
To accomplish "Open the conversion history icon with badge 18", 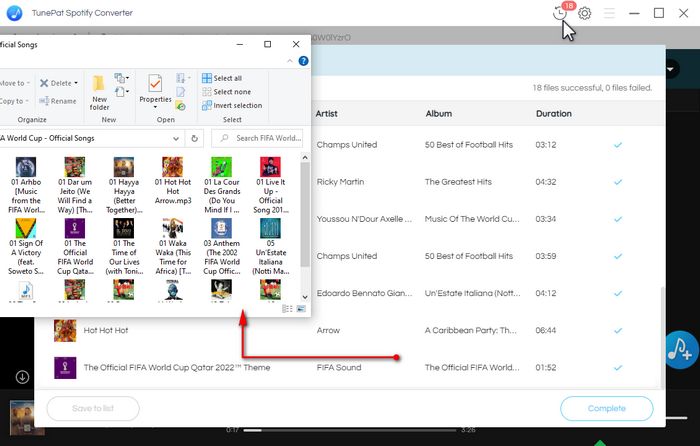I will 560,13.
